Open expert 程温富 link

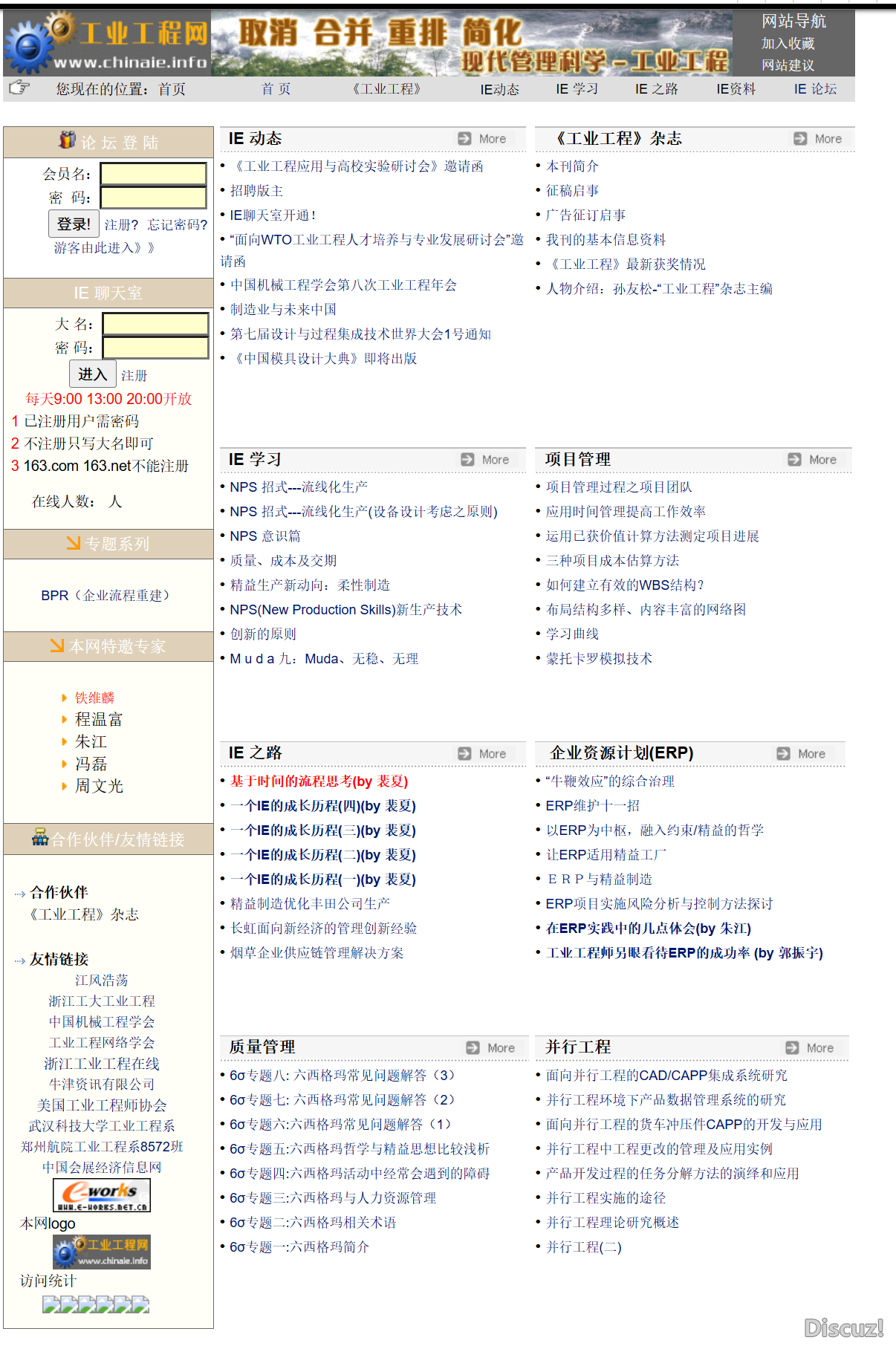(99, 719)
